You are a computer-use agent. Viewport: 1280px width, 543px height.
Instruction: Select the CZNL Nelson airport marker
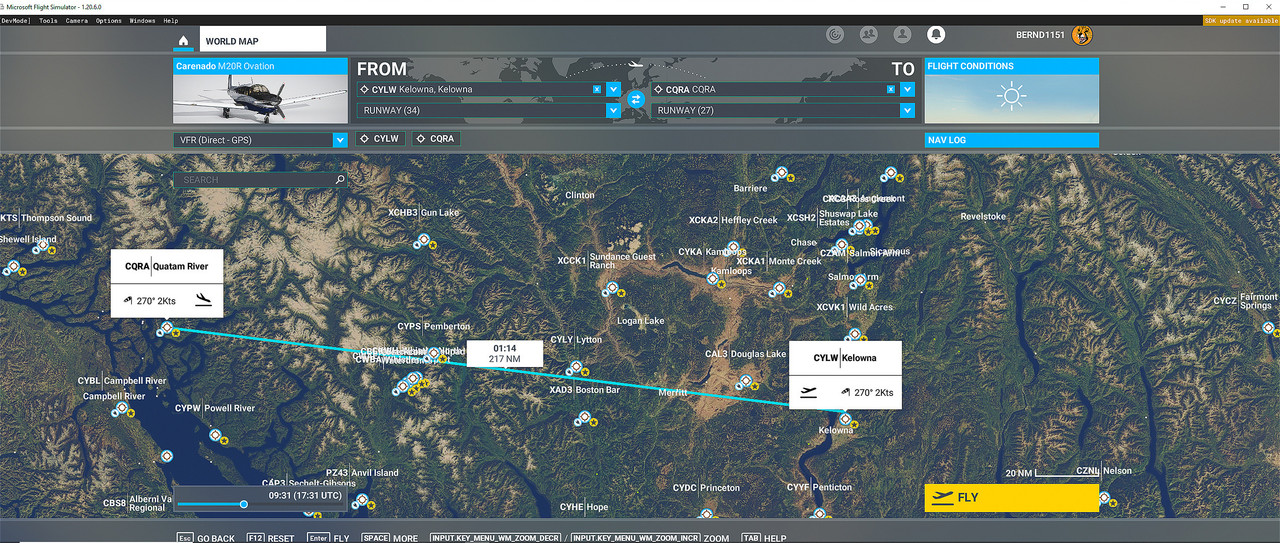tap(1103, 498)
